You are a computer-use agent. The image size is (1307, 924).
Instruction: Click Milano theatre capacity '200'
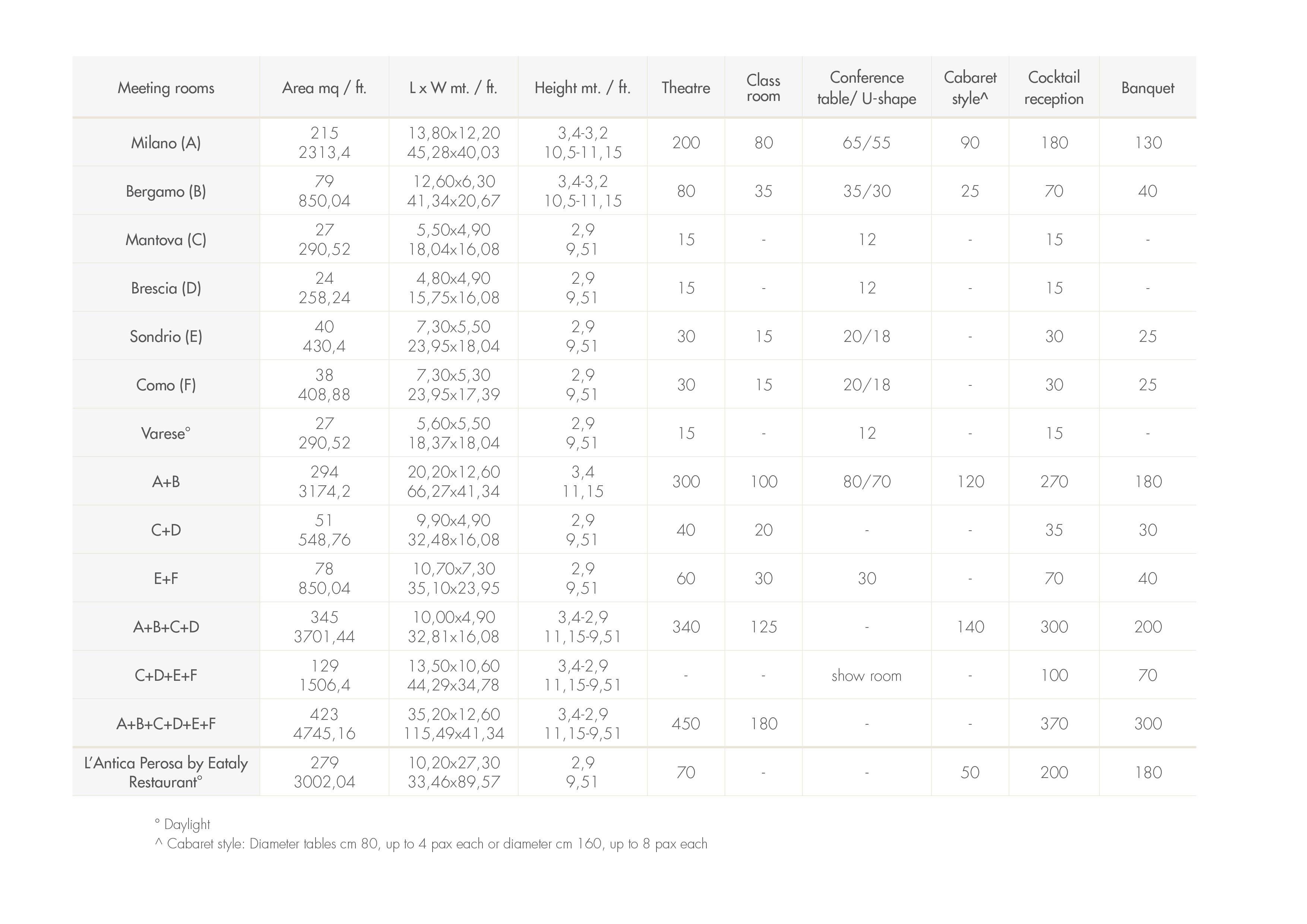click(x=686, y=143)
